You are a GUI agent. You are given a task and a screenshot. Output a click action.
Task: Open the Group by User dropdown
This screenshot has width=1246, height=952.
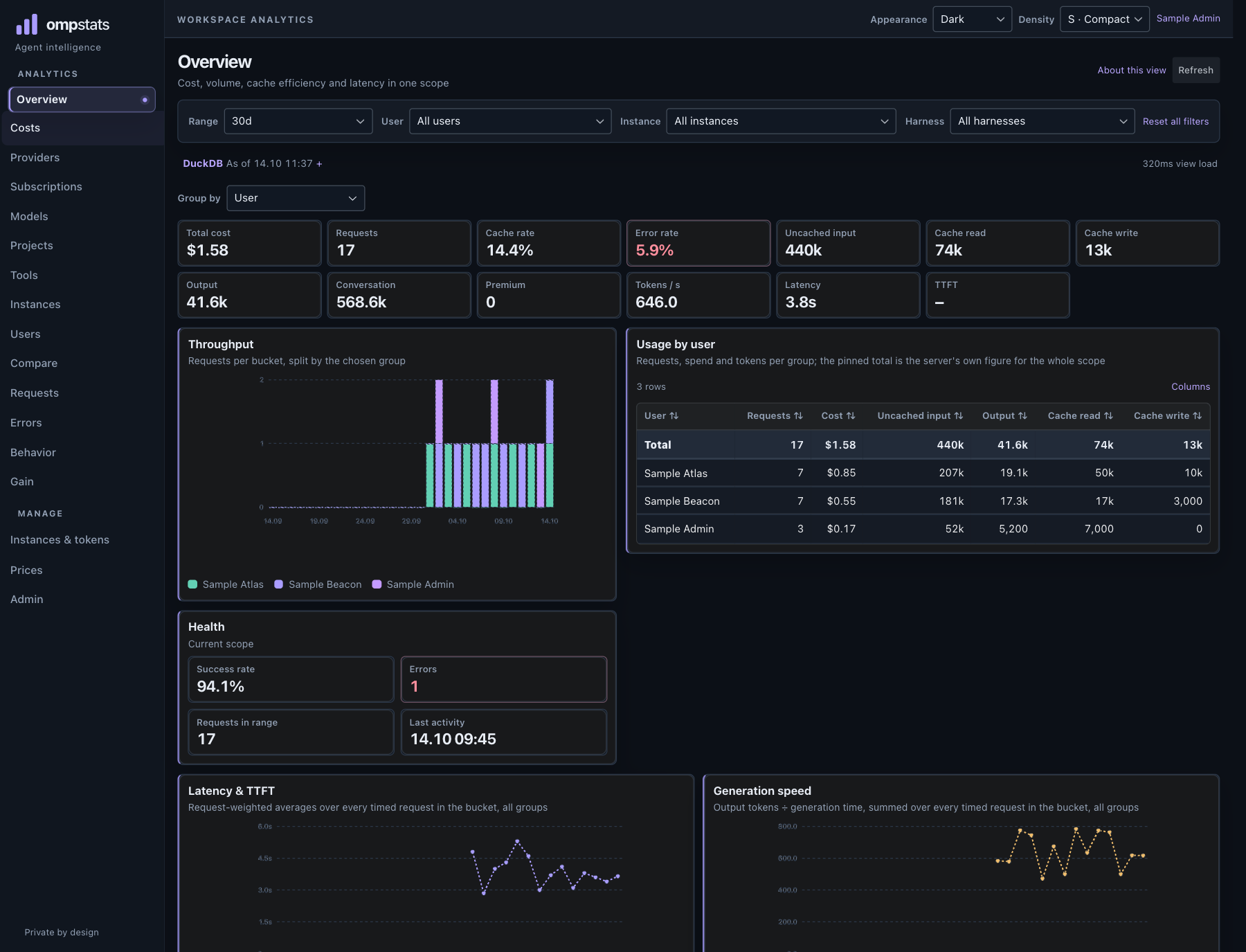point(296,198)
